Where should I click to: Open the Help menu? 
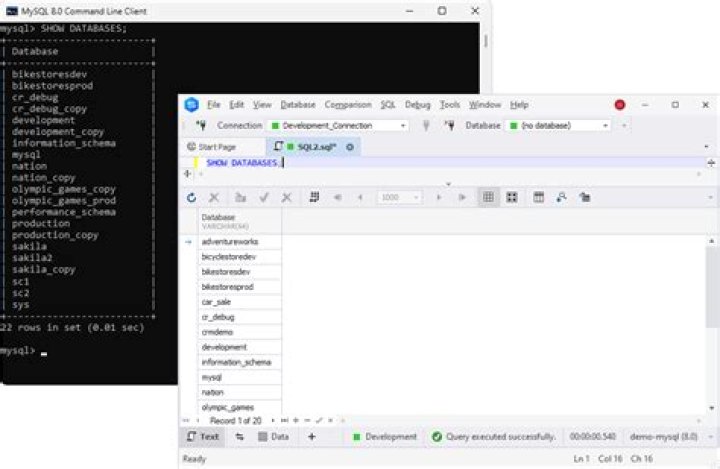[519, 105]
